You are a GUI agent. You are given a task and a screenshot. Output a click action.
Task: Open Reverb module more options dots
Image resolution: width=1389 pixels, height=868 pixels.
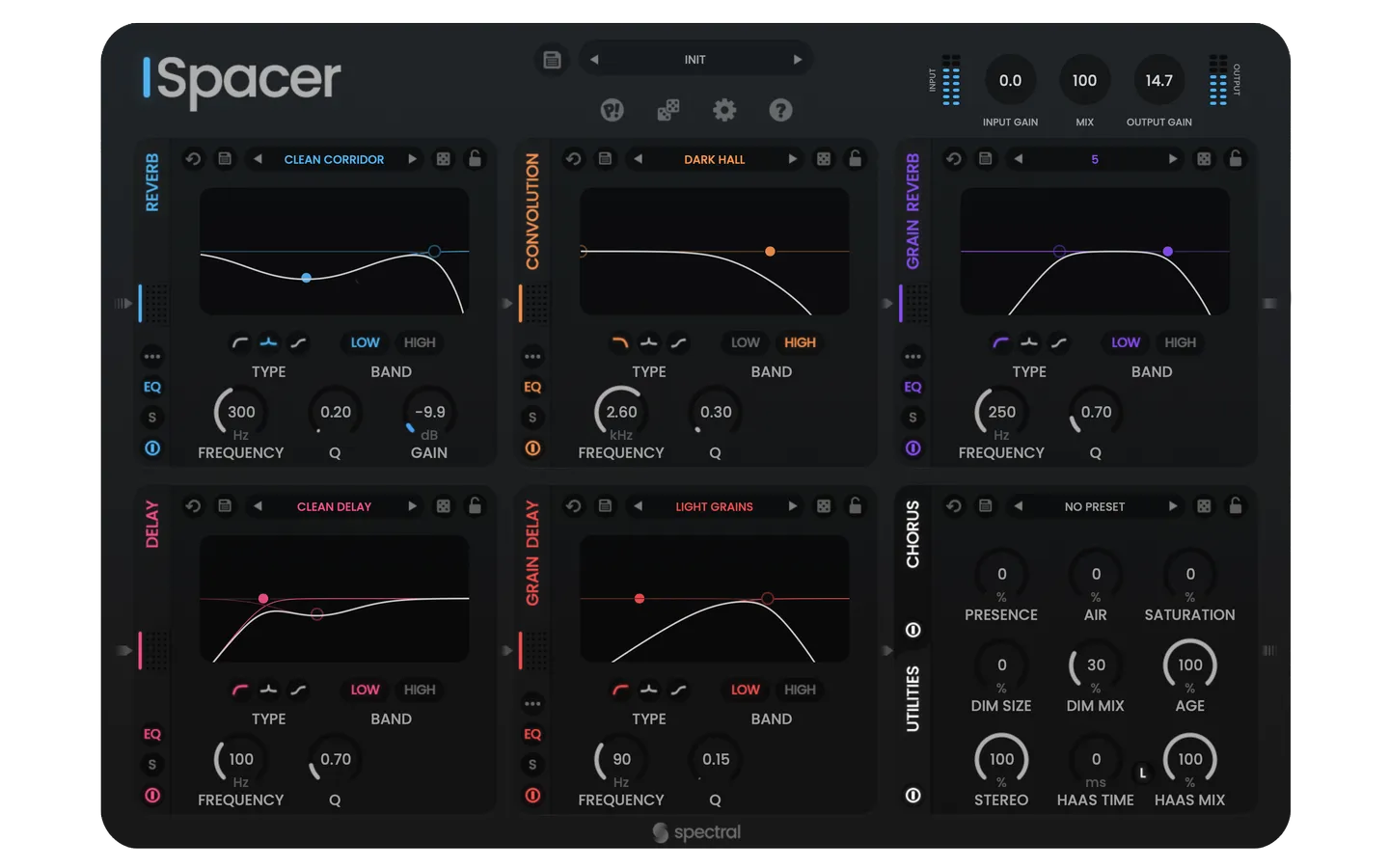(152, 357)
